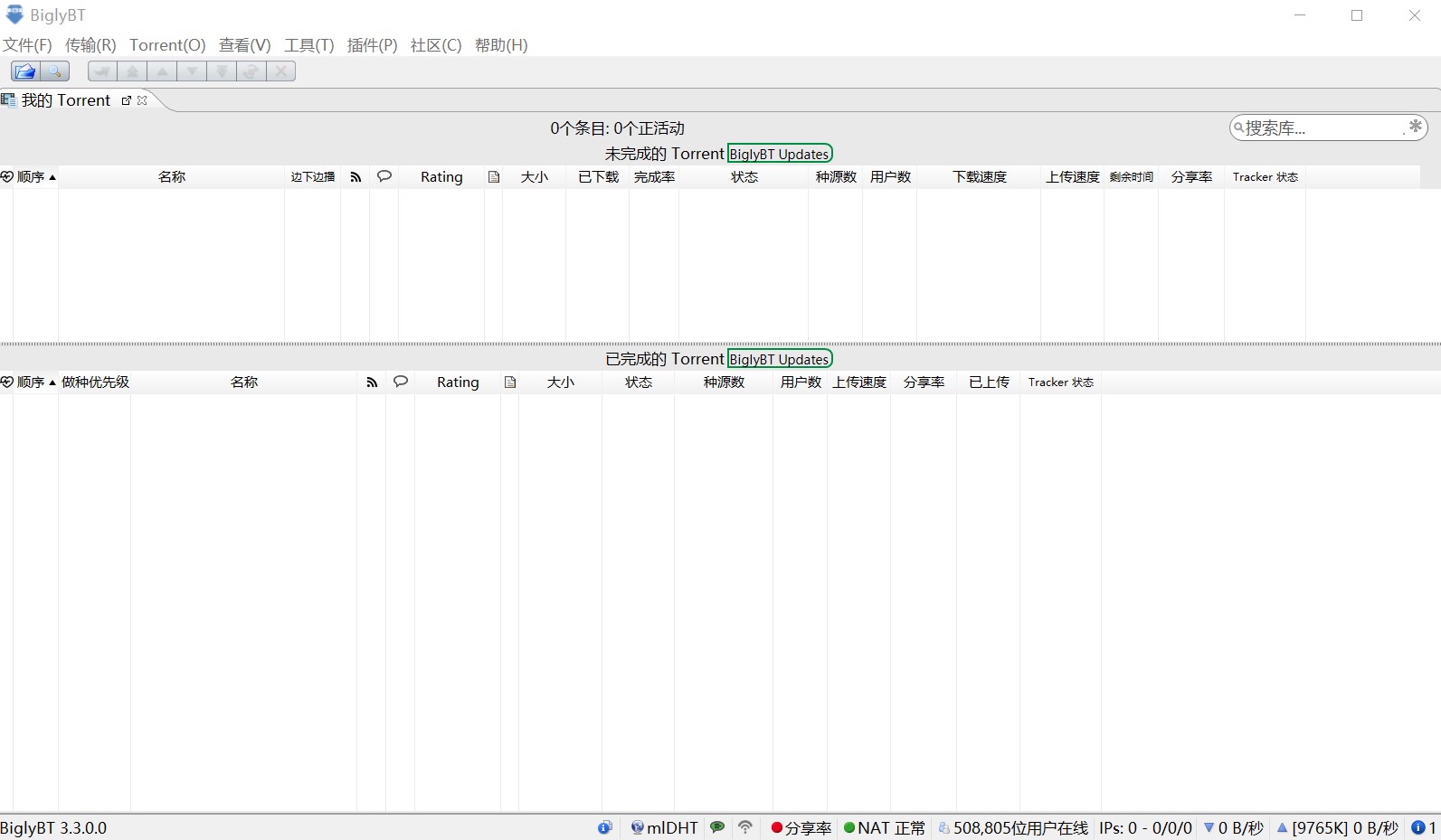Viewport: 1441px width, 840px height.
Task: Click 种源数 header in incomplete torrents table
Action: coord(836,177)
